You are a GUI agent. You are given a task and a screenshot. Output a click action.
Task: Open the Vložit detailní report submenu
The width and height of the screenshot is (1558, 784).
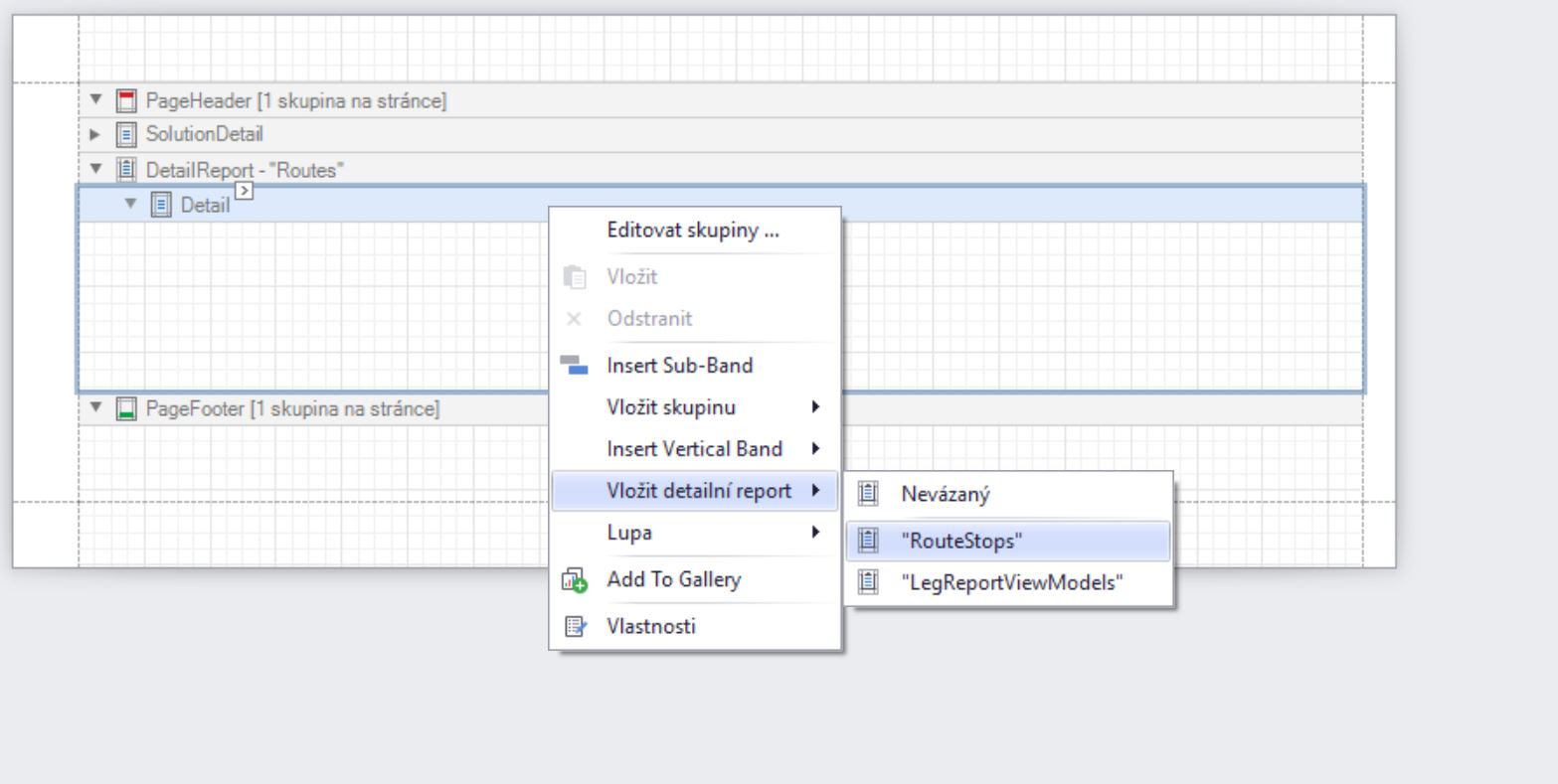click(x=696, y=491)
